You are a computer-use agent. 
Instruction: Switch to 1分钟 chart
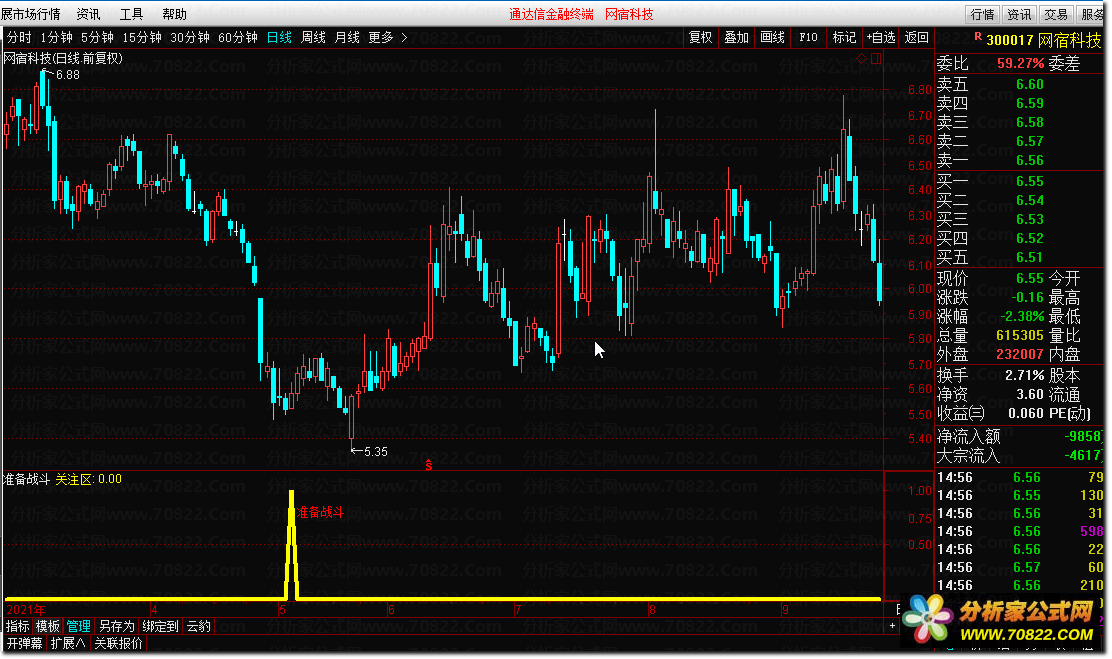pos(56,38)
